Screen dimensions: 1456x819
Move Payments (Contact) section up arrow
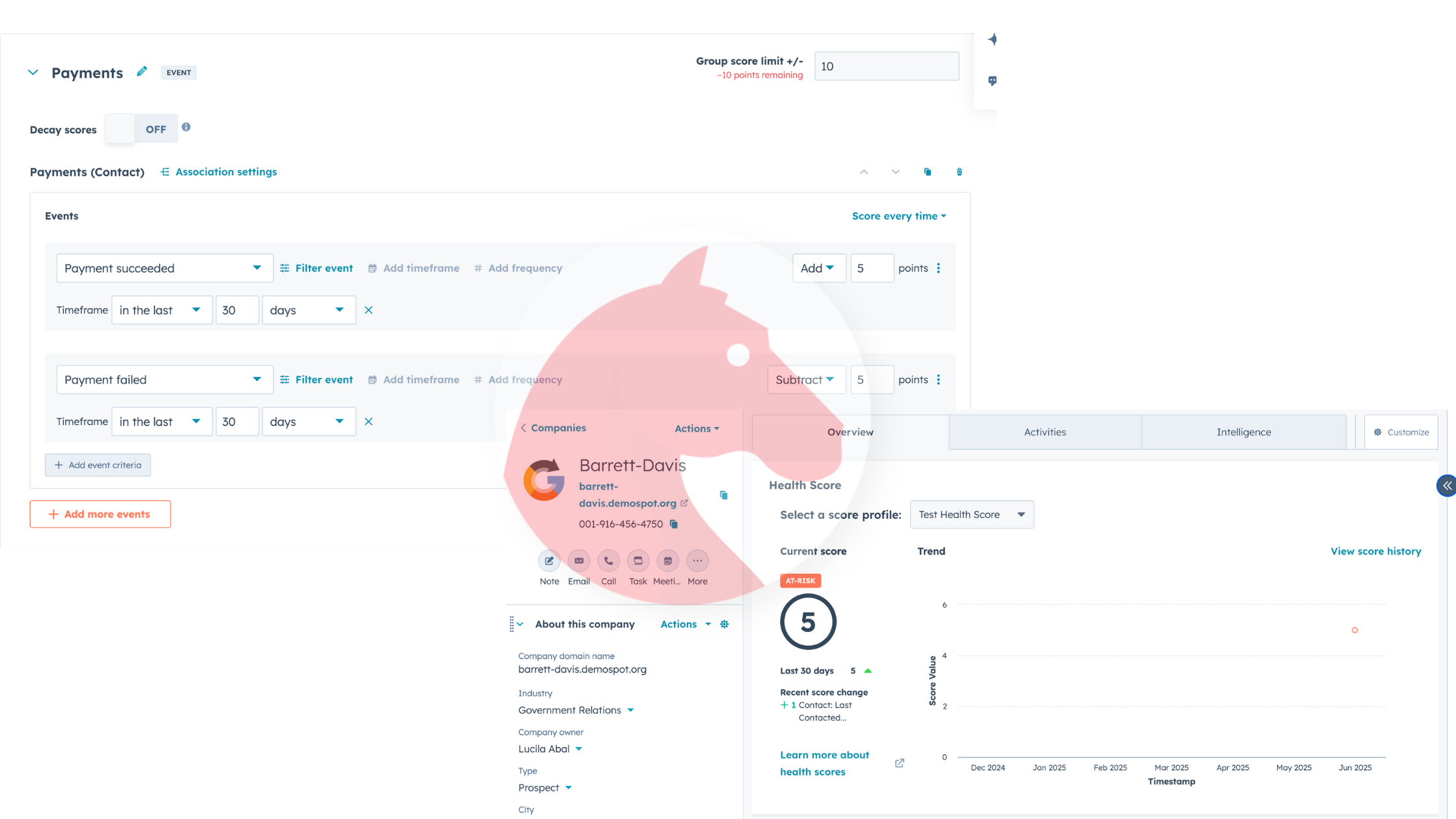coord(864,172)
